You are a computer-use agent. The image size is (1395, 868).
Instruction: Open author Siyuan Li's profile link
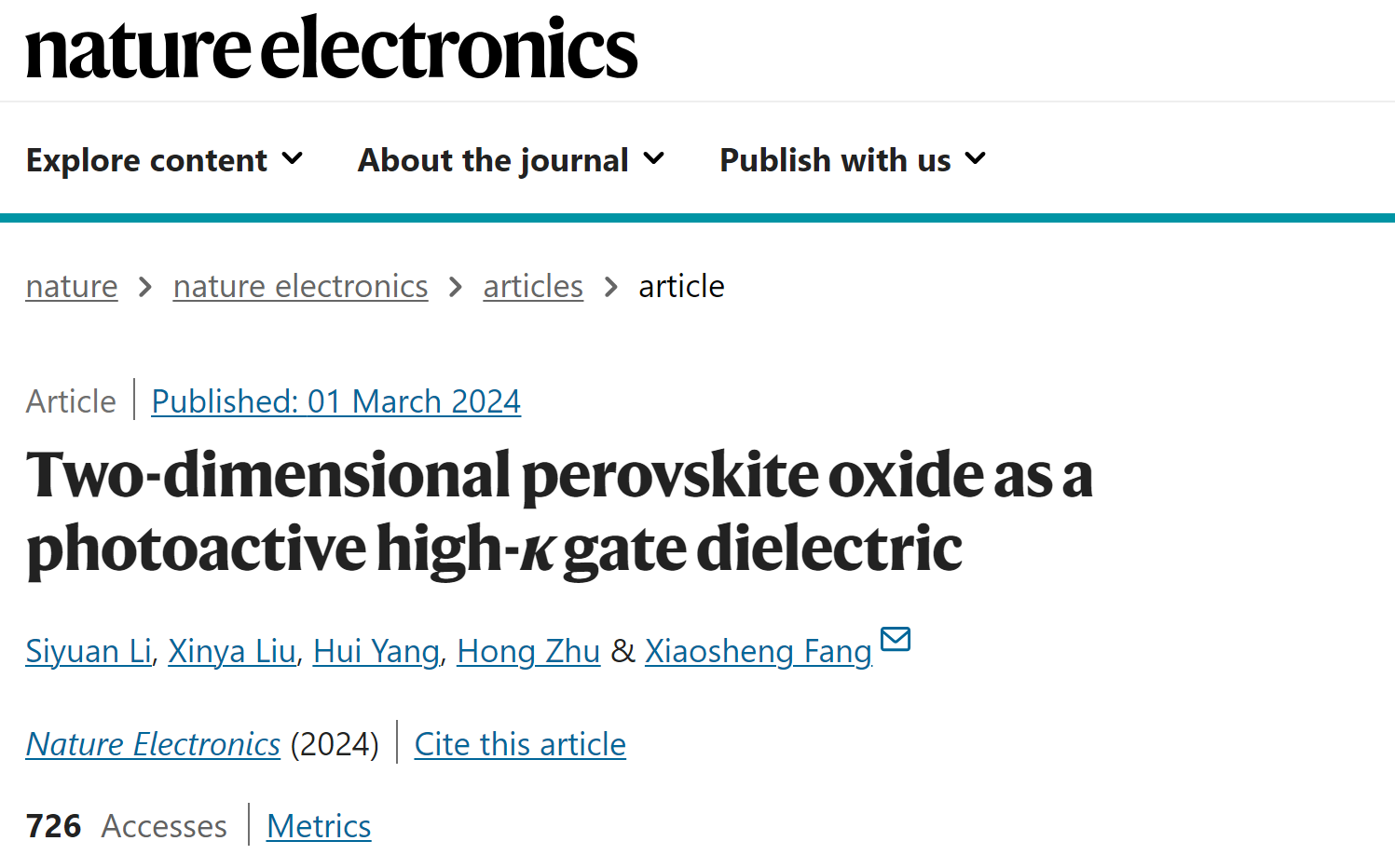point(89,651)
